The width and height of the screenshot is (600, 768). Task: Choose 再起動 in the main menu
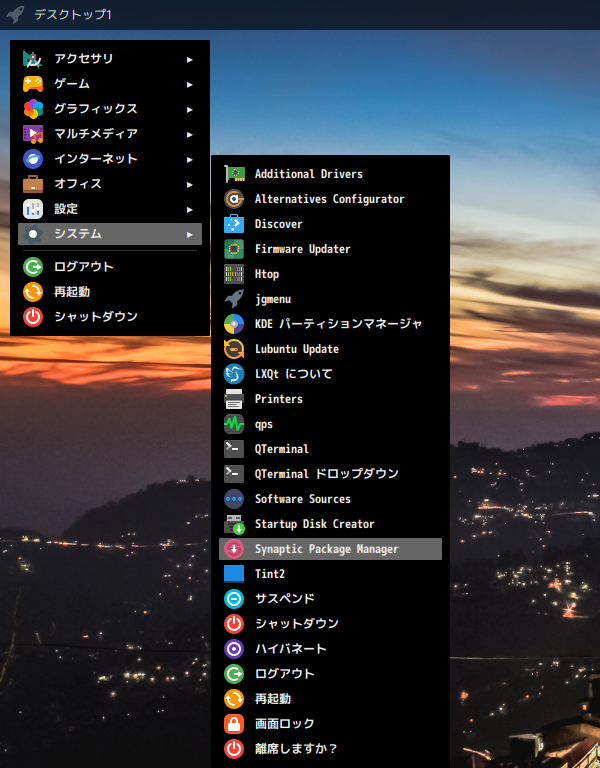pos(110,292)
